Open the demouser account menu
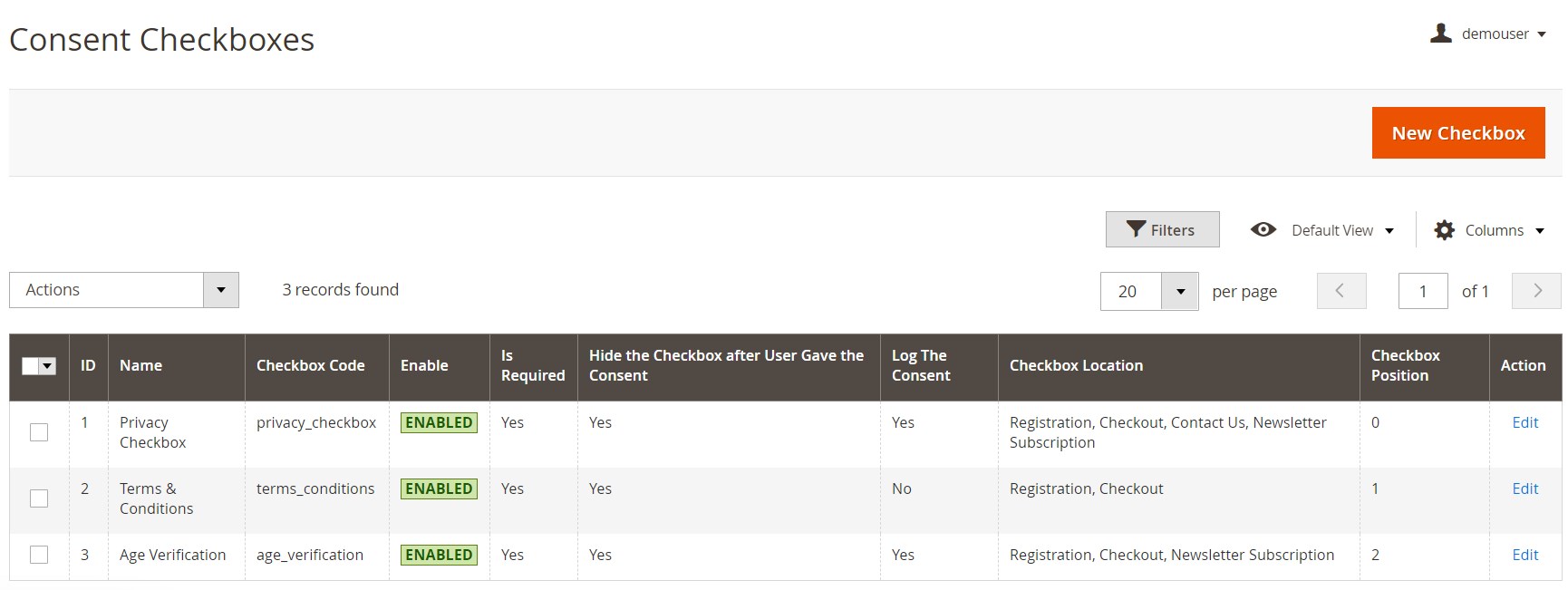The image size is (1568, 590). (1488, 34)
